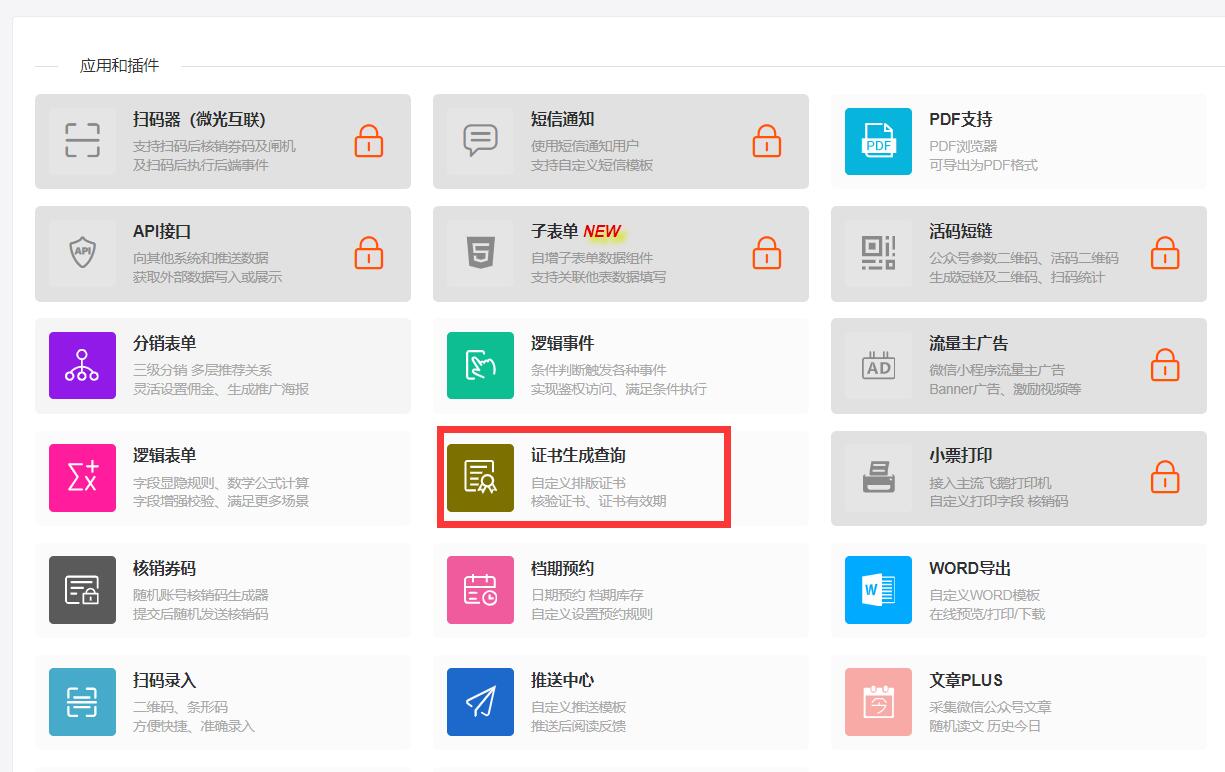Viewport: 1225px width, 772px height.
Task: Click the lock icon on 扫码器 card
Action: 369,141
